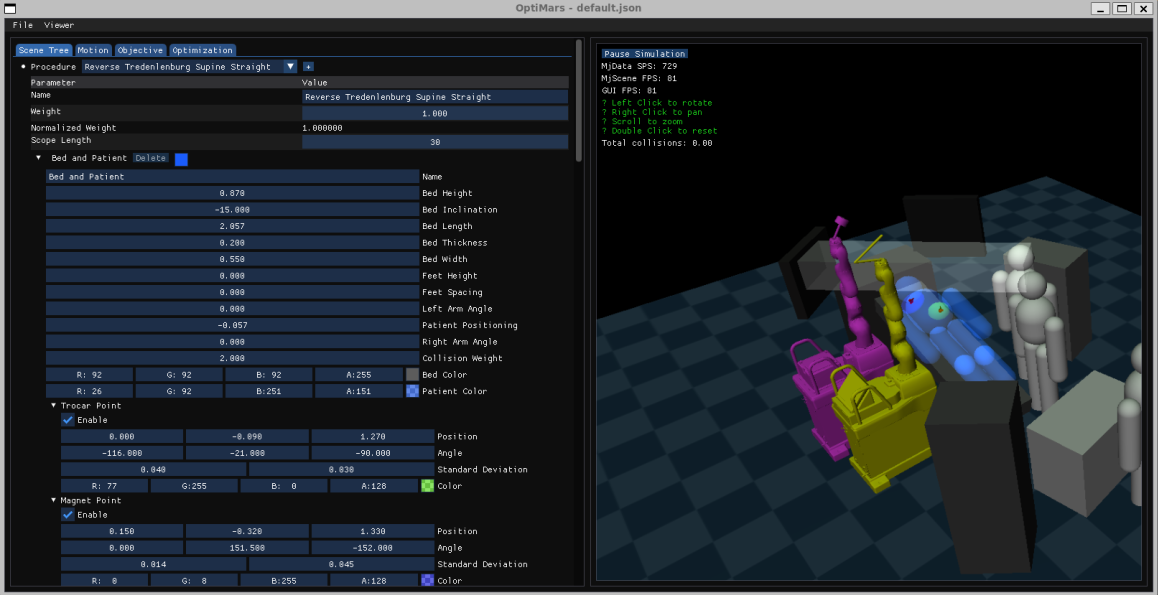Screen dimensions: 1158x595
Task: Open the Bed Color swatch picker
Action: (x=412, y=375)
